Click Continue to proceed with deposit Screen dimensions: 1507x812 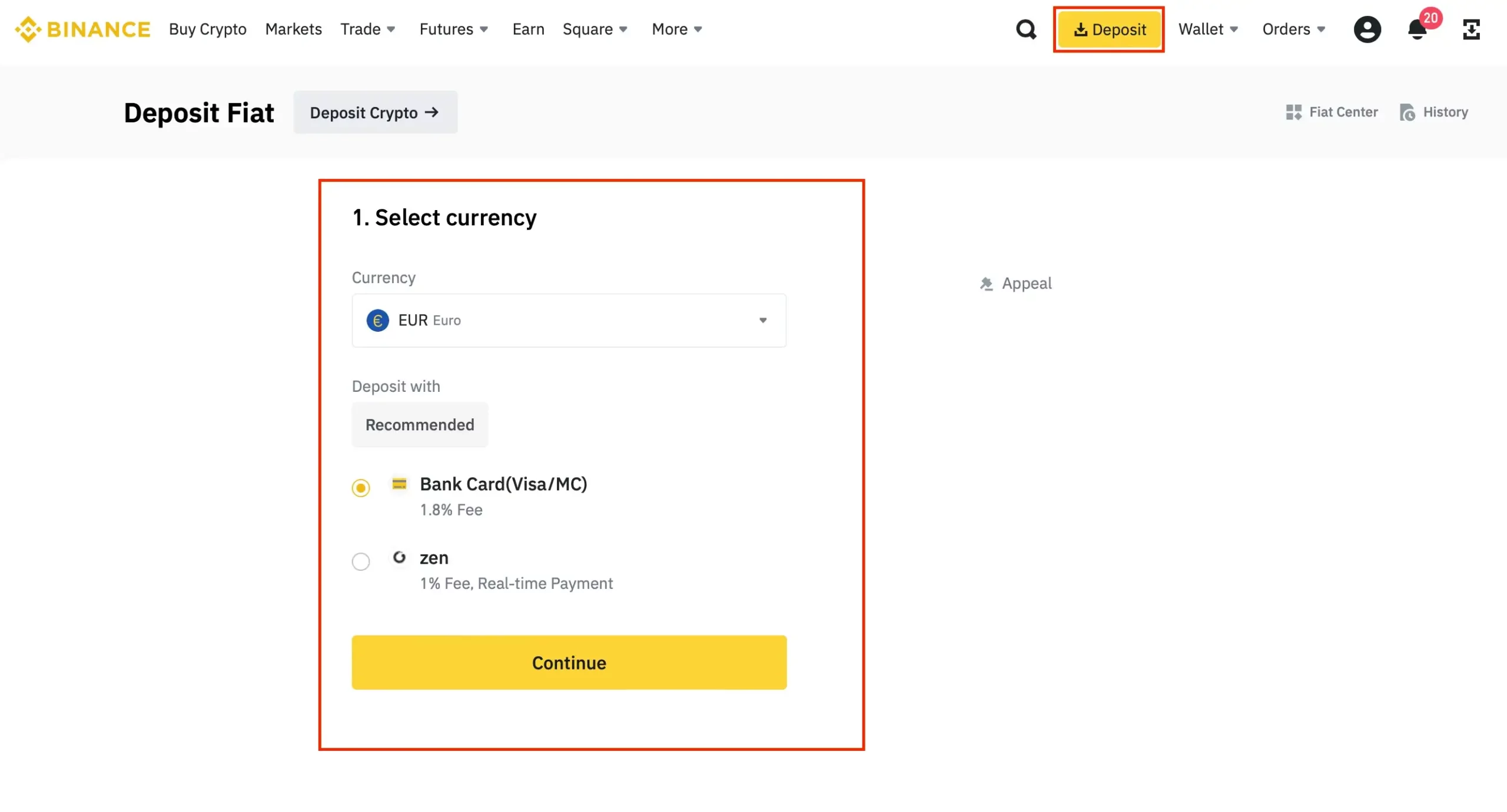tap(569, 662)
